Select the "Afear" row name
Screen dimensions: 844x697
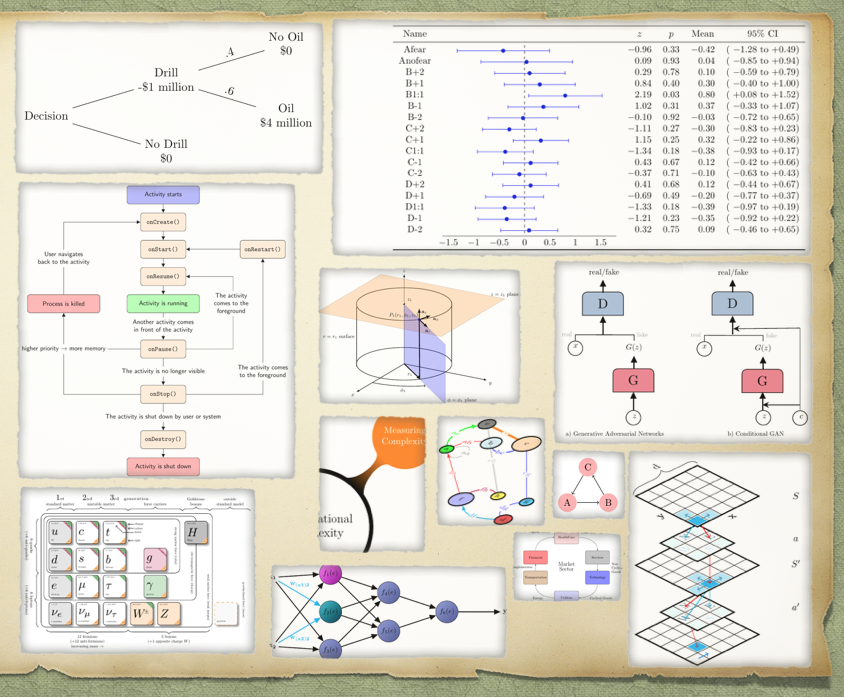pos(415,50)
